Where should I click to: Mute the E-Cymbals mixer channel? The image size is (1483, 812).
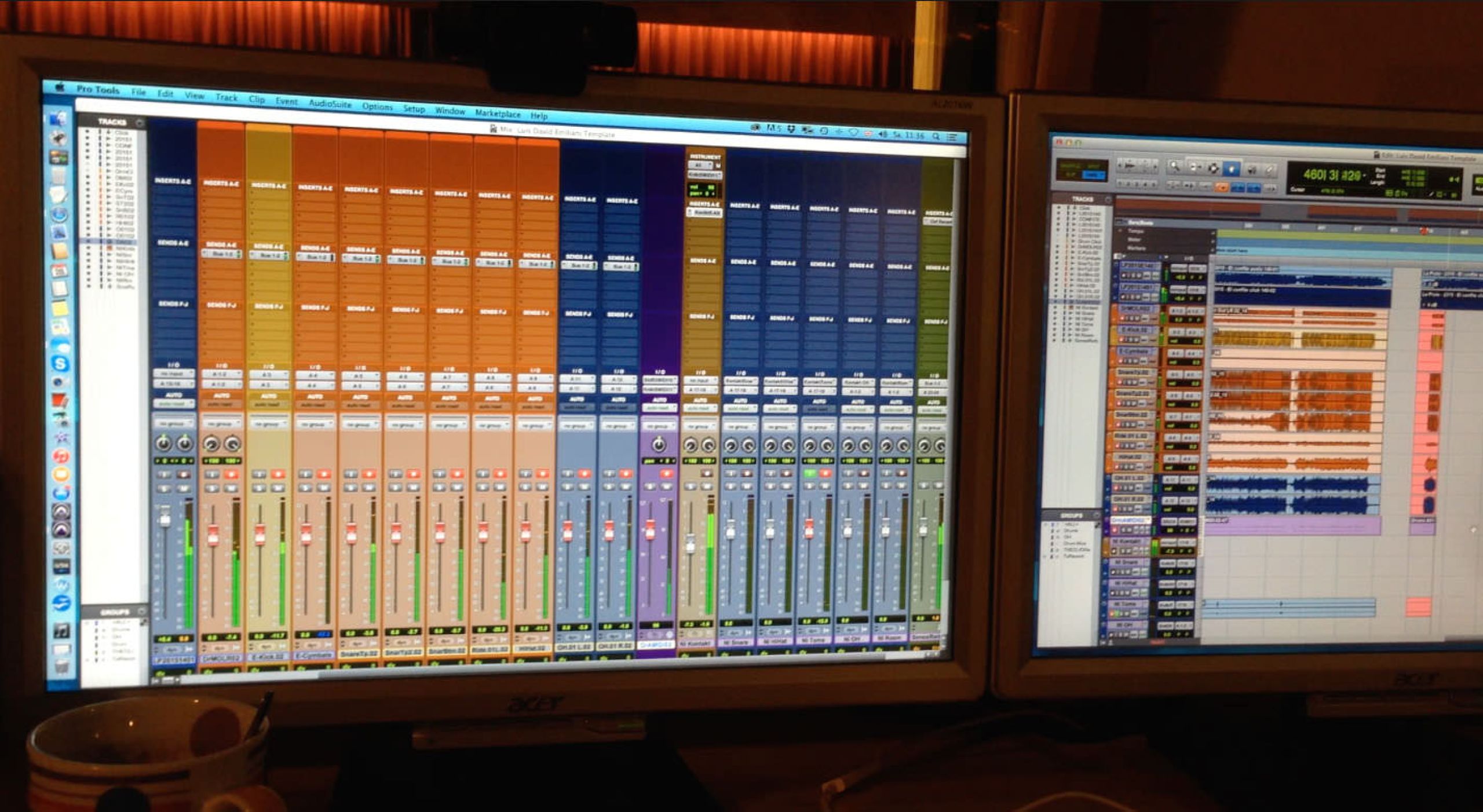(323, 488)
